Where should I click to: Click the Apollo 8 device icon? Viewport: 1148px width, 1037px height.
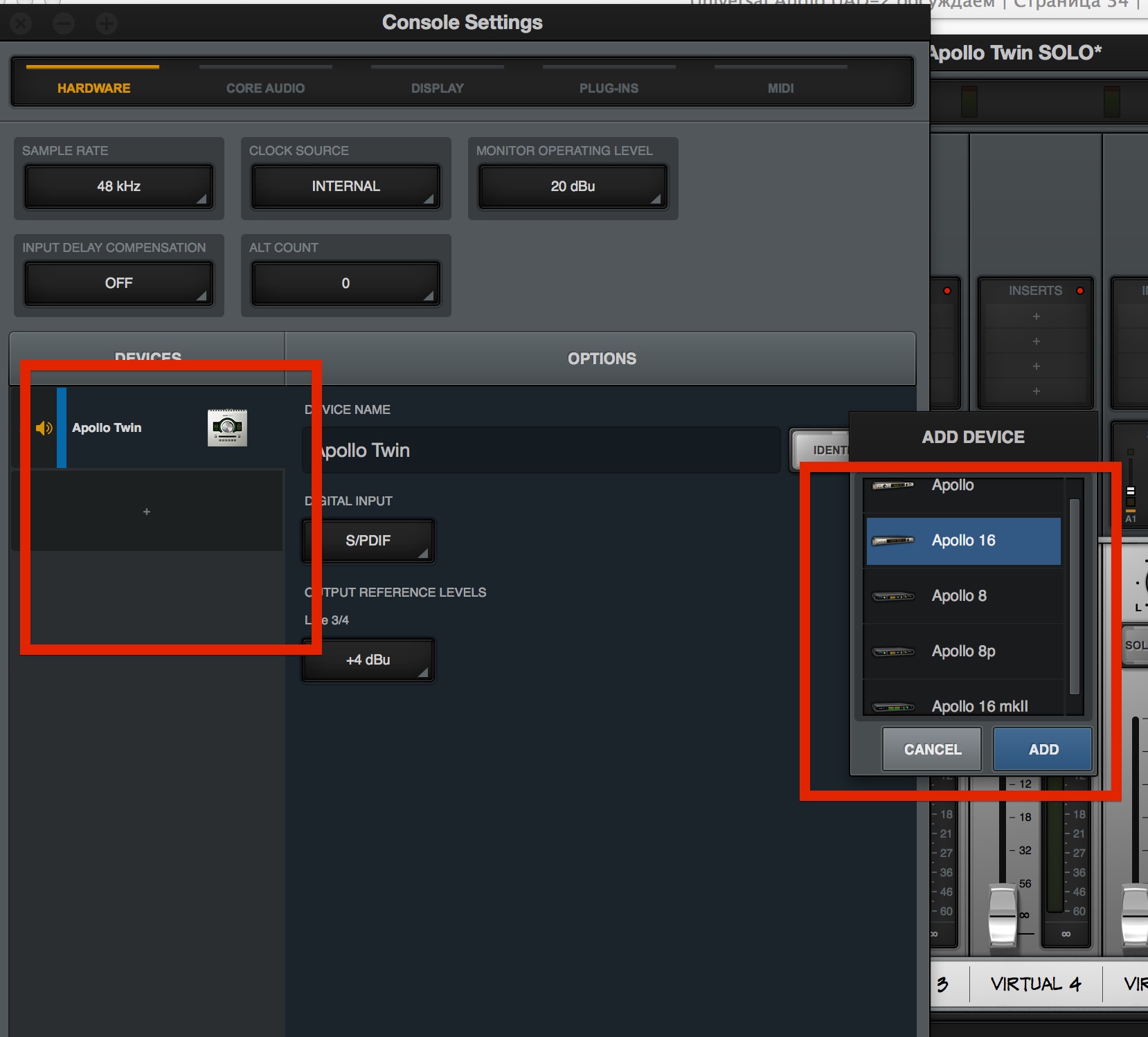click(x=893, y=596)
